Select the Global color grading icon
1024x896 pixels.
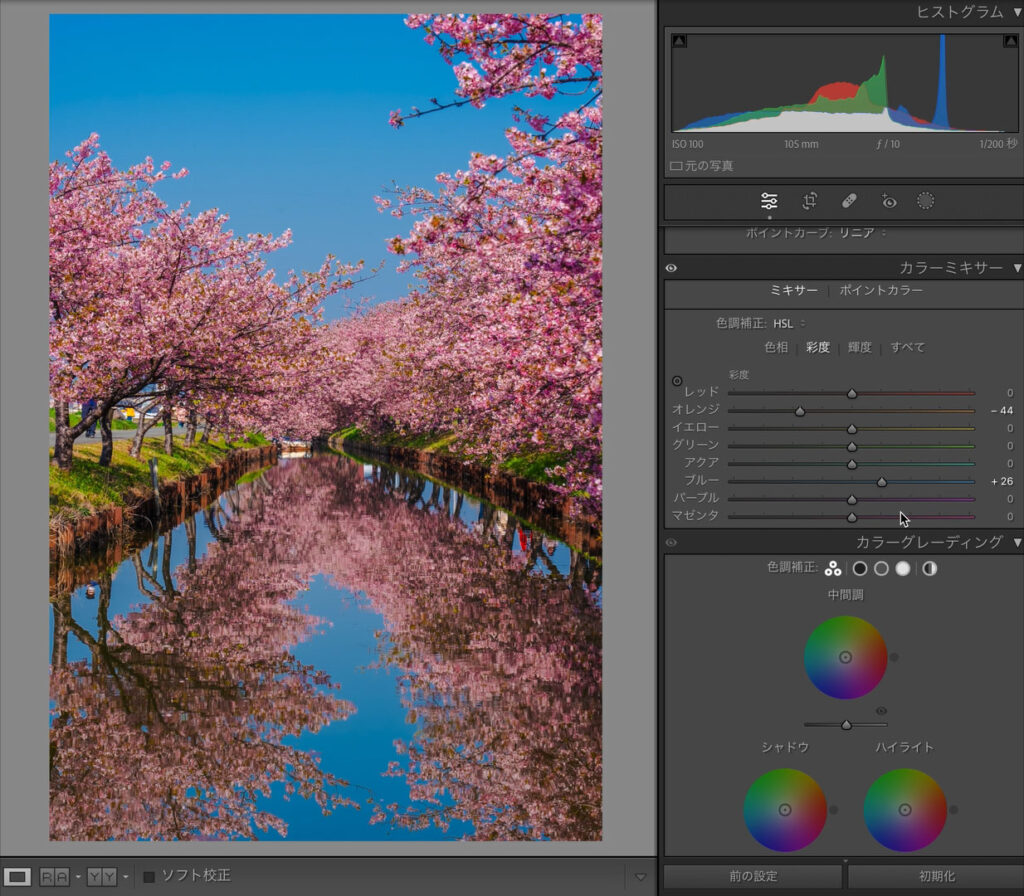tap(929, 569)
